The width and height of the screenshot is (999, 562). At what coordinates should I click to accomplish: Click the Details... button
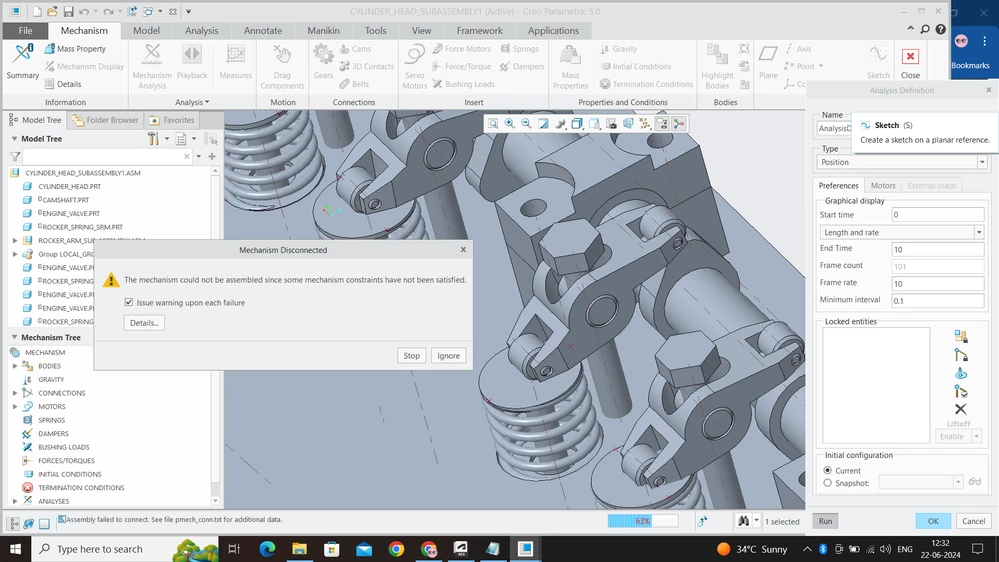pyautogui.click(x=144, y=322)
